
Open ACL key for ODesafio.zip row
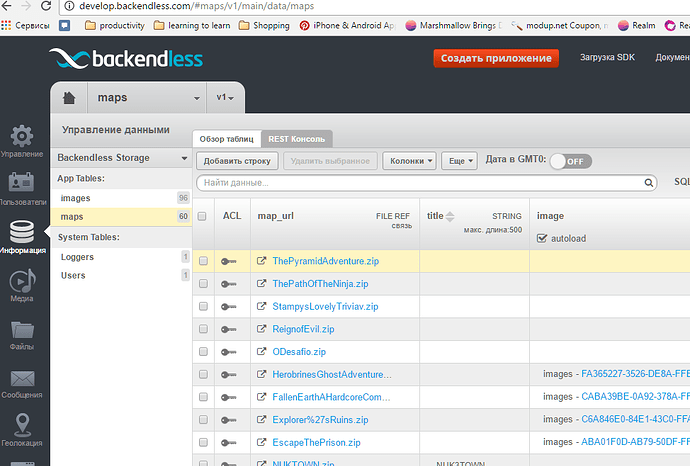coord(228,352)
